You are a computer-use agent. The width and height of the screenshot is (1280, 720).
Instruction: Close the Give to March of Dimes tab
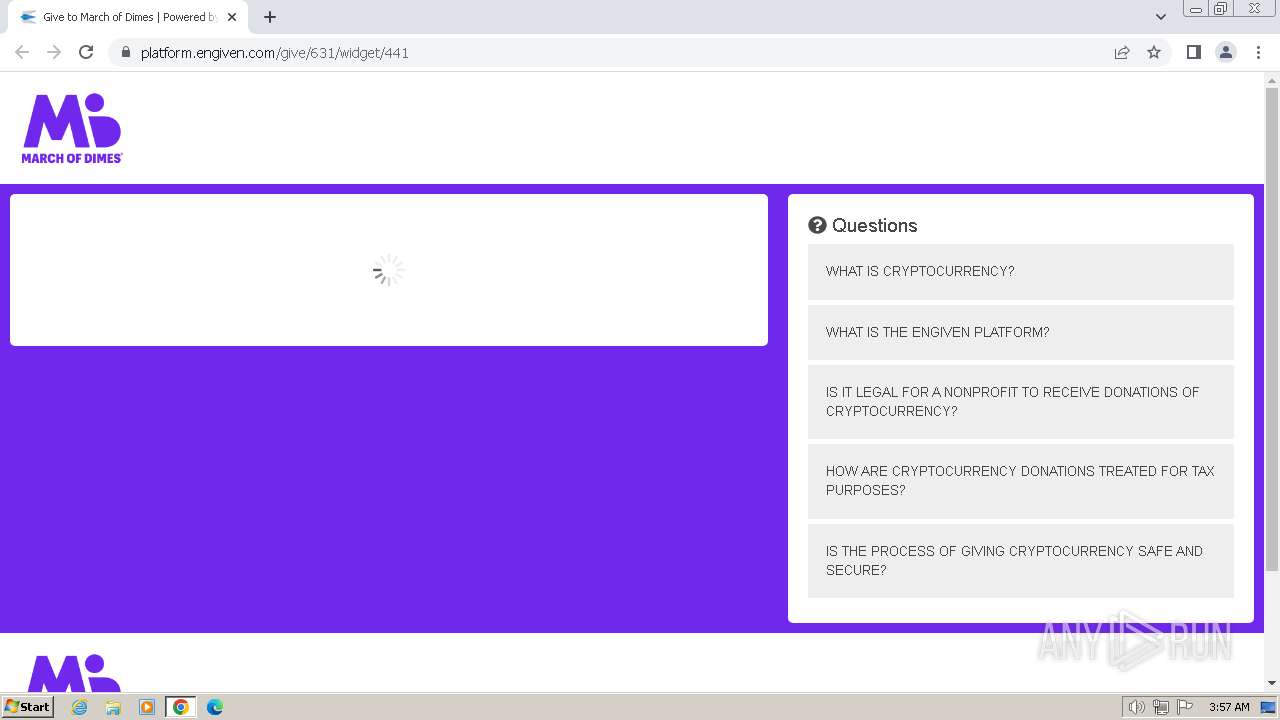tap(232, 17)
